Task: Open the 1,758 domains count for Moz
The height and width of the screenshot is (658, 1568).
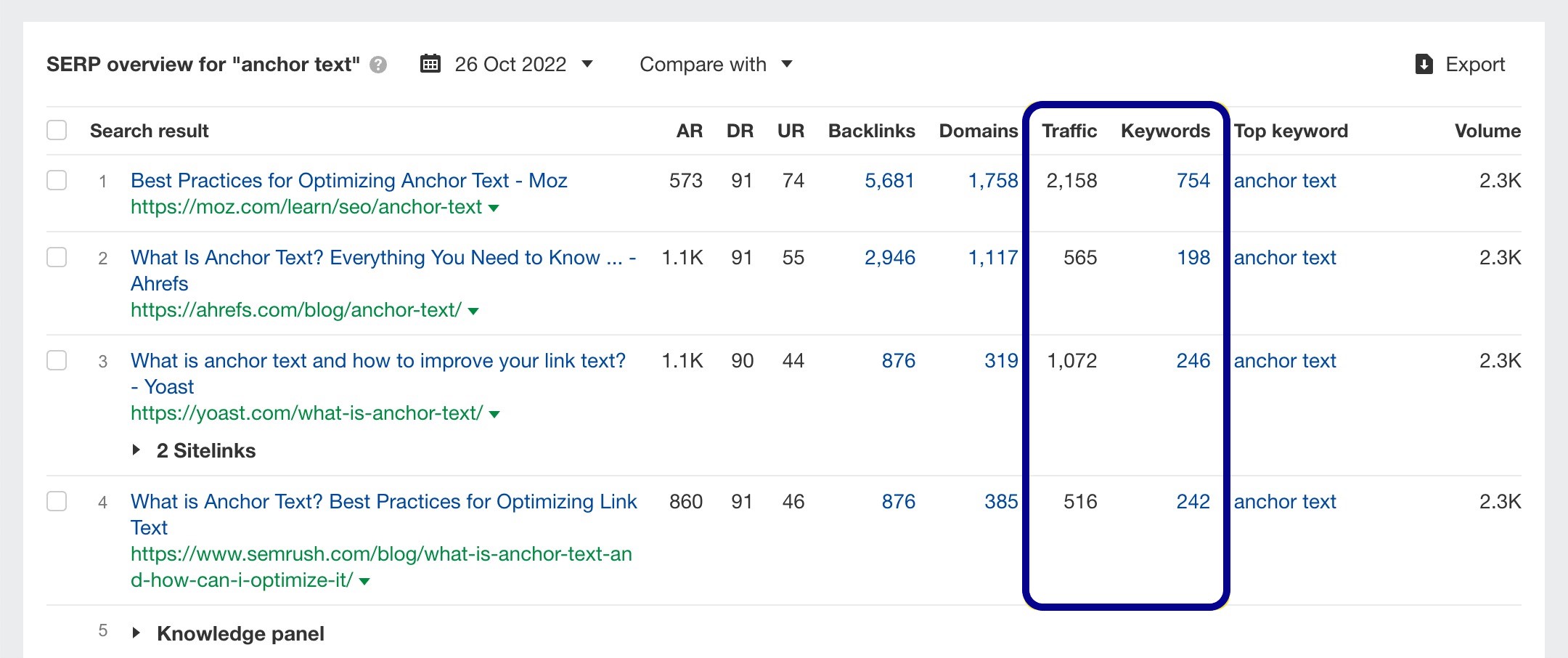Action: pyautogui.click(x=993, y=180)
